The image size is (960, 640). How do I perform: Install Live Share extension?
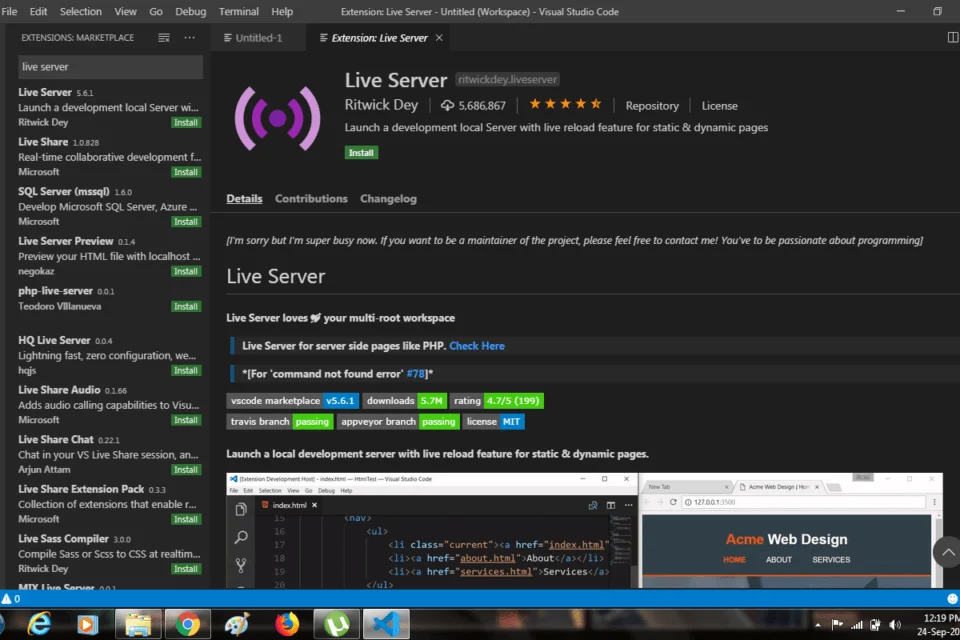click(186, 172)
